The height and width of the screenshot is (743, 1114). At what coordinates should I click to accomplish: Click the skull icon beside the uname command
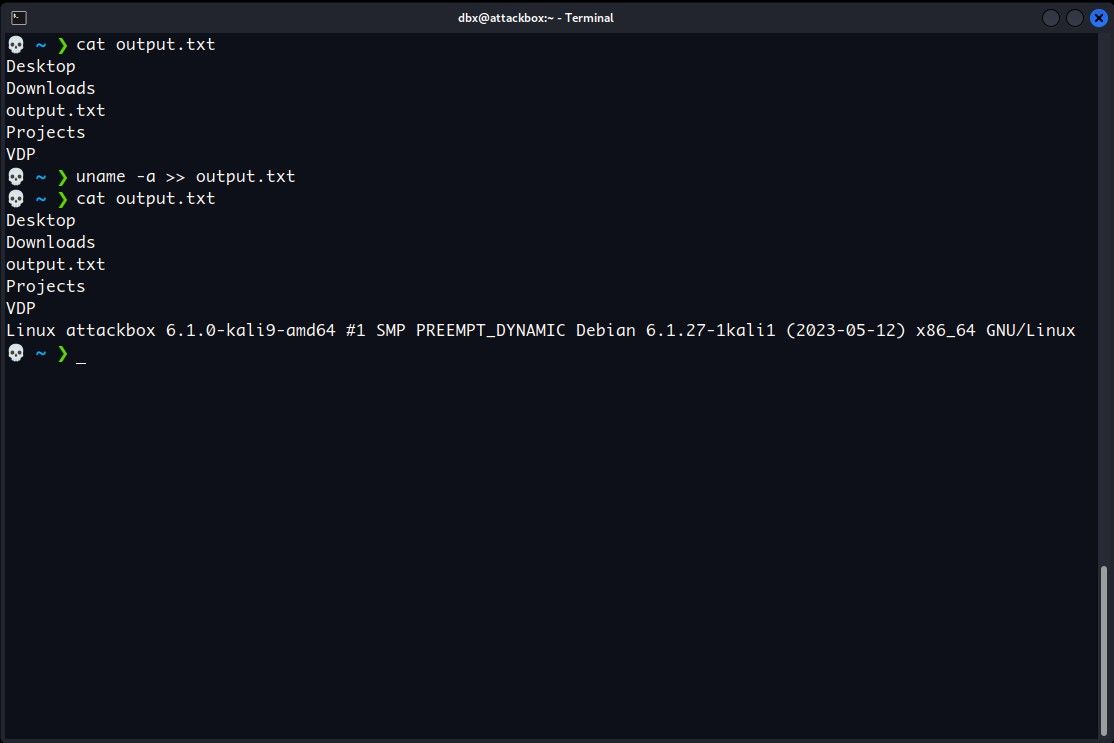pos(14,176)
